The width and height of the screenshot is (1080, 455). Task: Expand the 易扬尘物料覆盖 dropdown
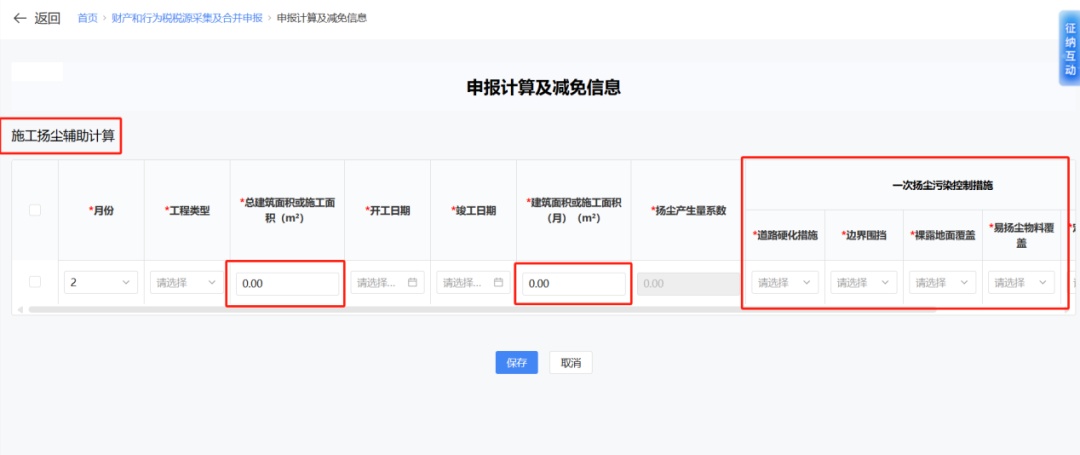pos(1020,283)
